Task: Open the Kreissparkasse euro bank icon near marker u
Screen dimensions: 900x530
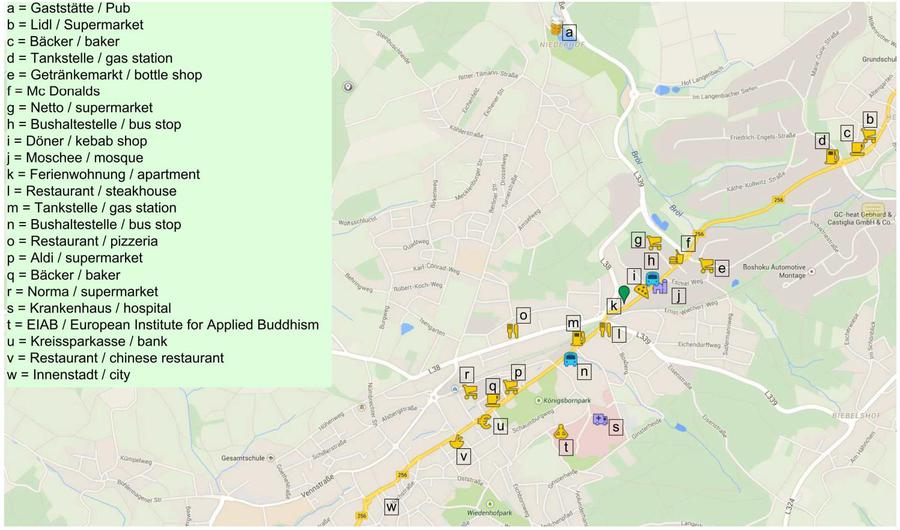Action: pos(485,422)
